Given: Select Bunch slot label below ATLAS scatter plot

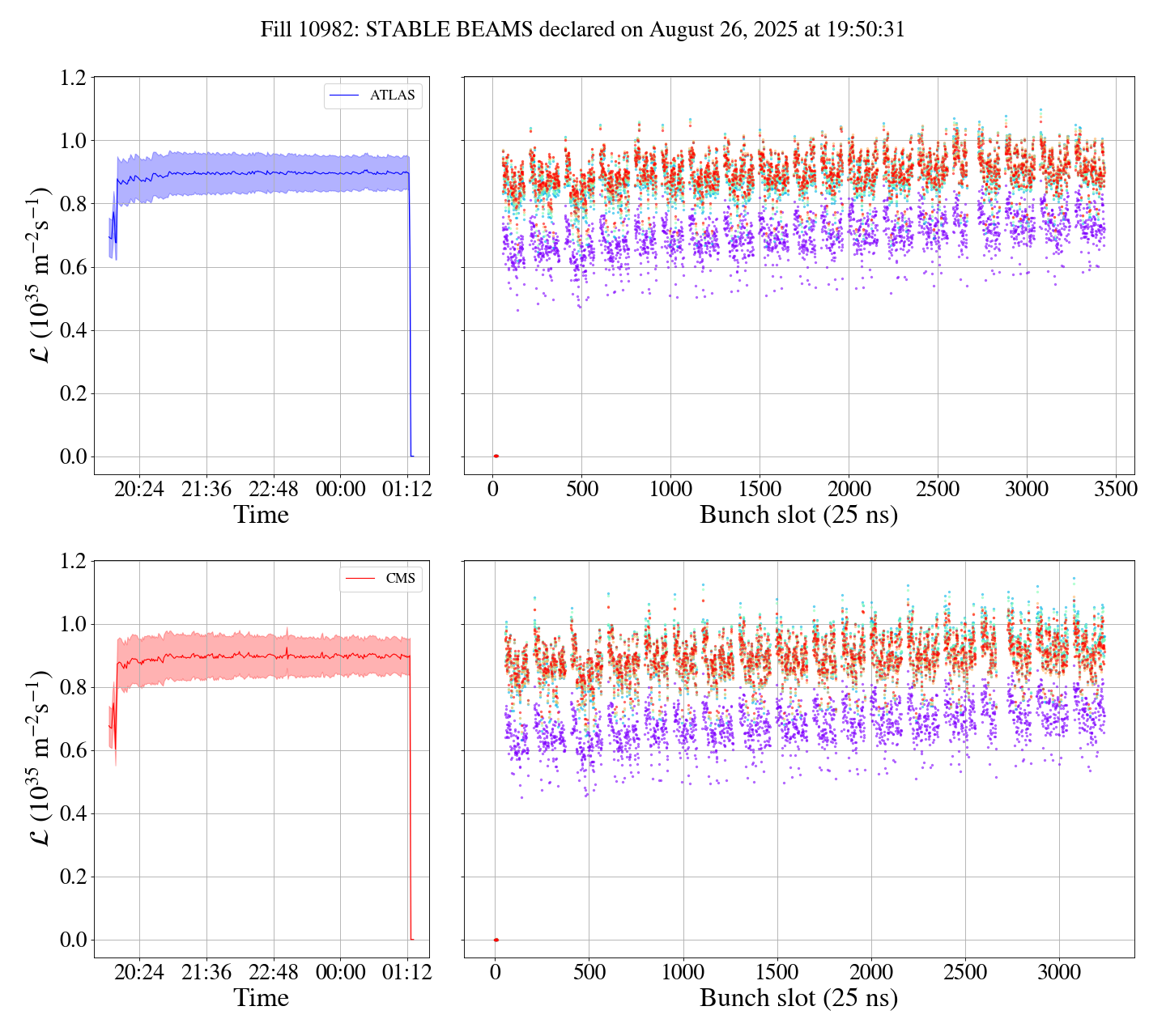Looking at the screenshot, I should [x=798, y=515].
